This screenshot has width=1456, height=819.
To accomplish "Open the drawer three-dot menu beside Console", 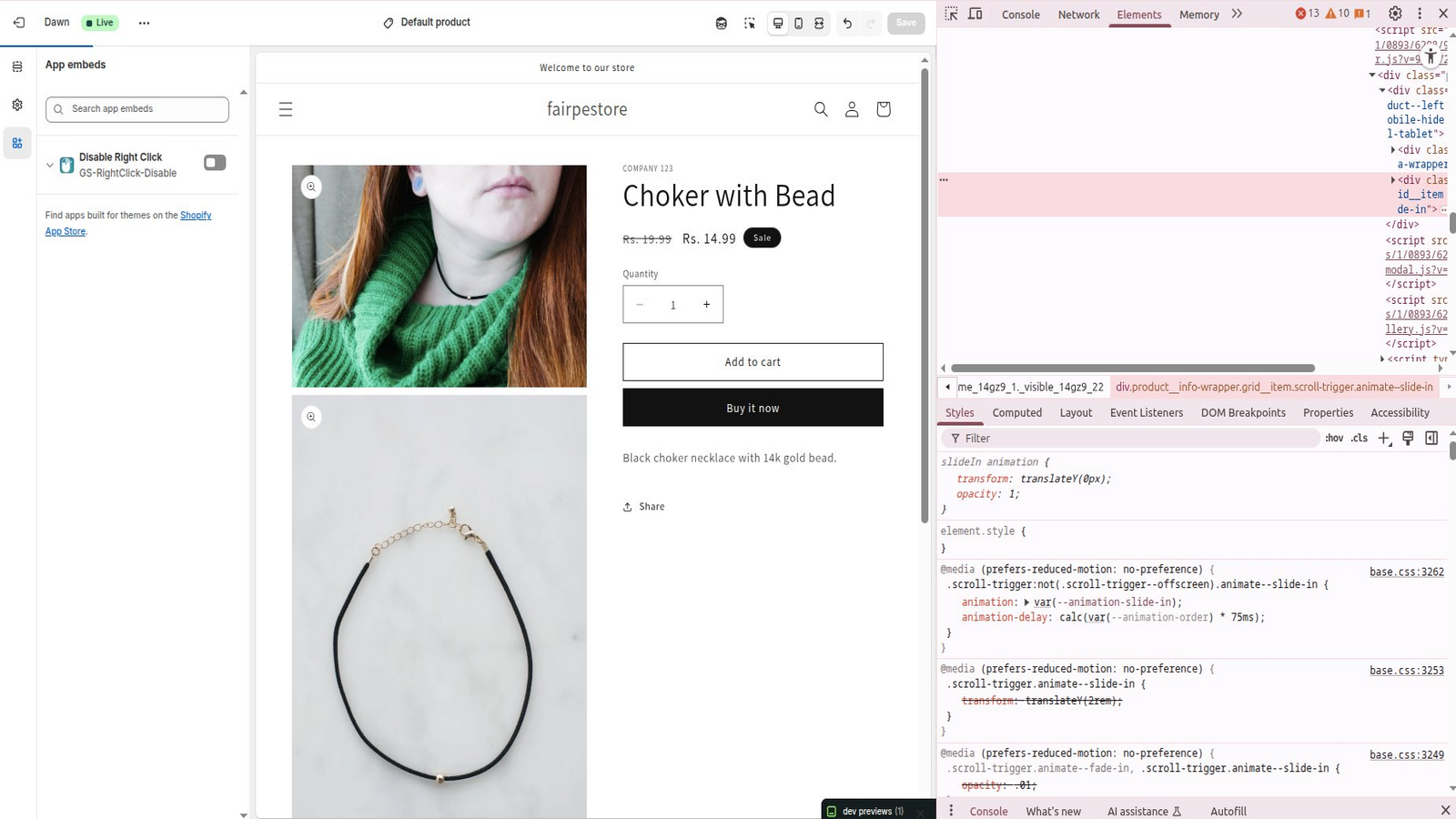I will coord(951,811).
